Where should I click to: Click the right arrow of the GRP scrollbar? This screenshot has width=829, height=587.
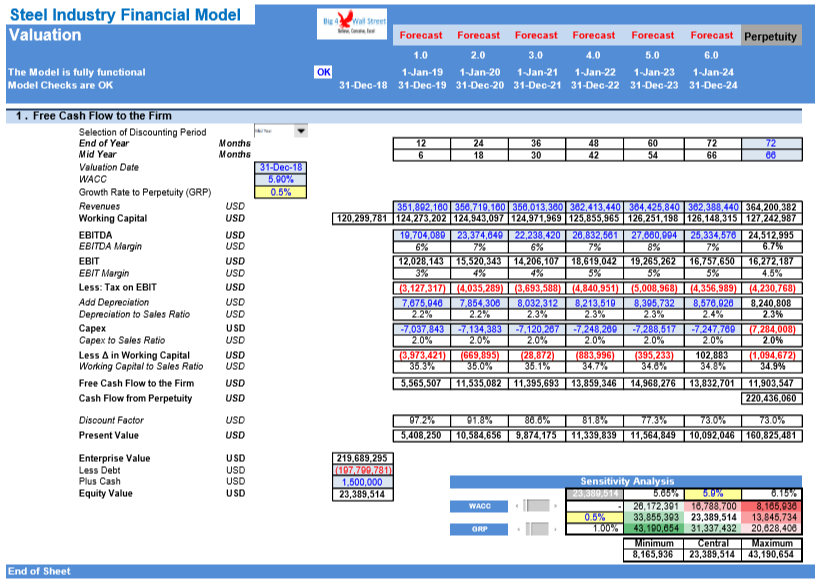tap(555, 529)
